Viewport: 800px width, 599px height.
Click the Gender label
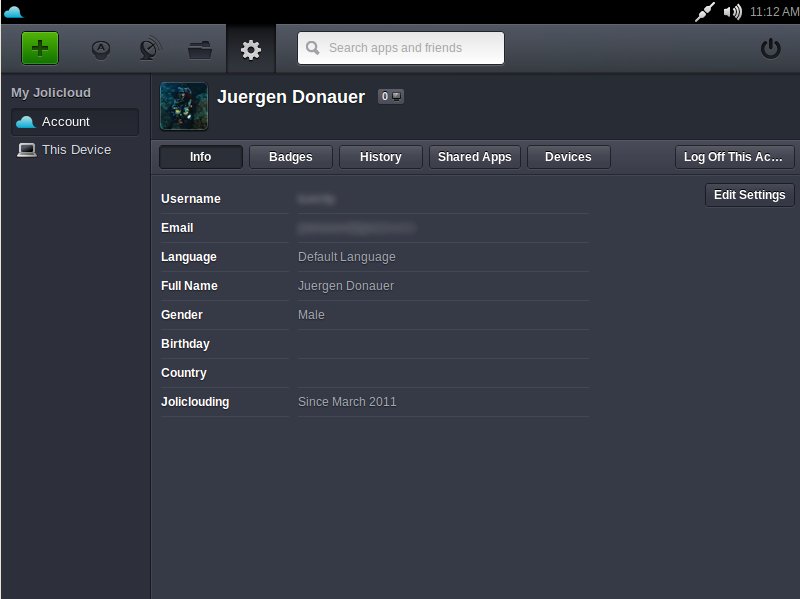pyautogui.click(x=182, y=315)
